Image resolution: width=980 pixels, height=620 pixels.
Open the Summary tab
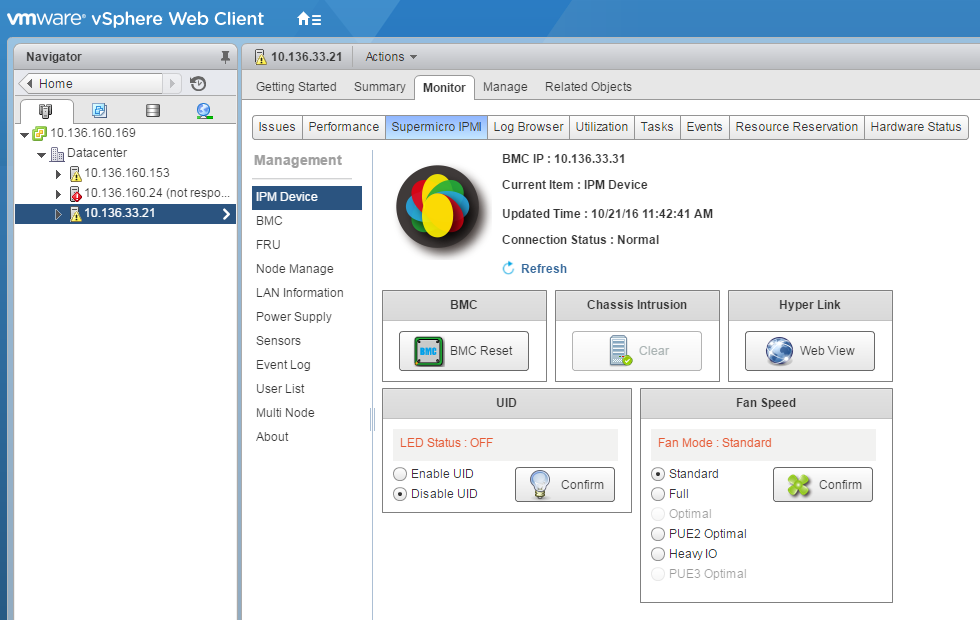(x=379, y=87)
